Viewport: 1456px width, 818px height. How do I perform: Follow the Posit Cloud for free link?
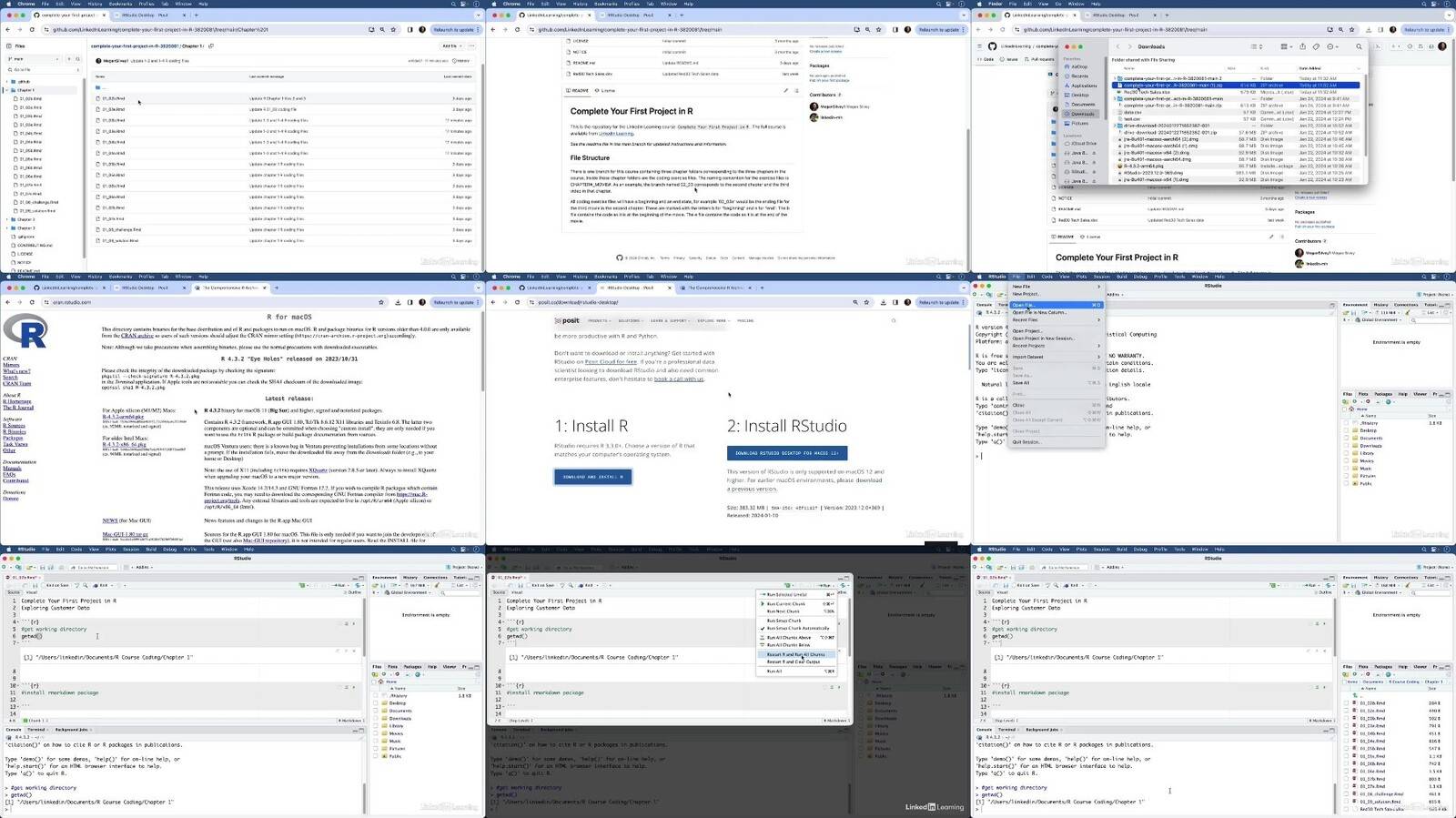611,362
